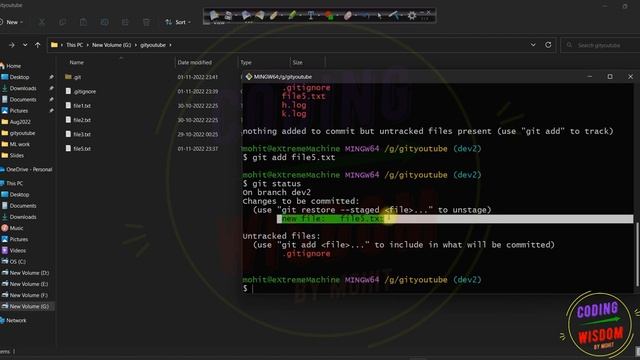Pick the red-circle green-square shapes tool
This screenshot has height=360, width=640.
[329, 16]
